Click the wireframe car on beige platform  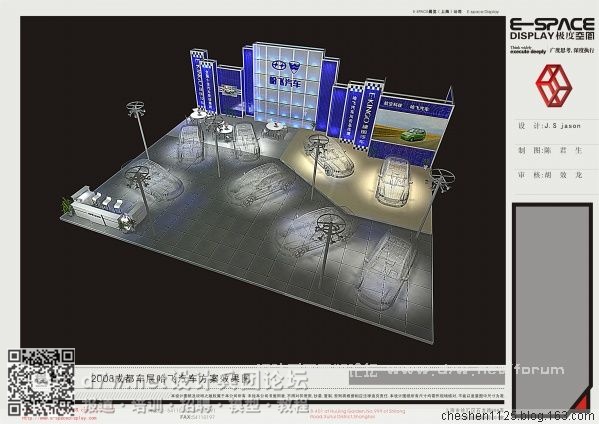(392, 181)
